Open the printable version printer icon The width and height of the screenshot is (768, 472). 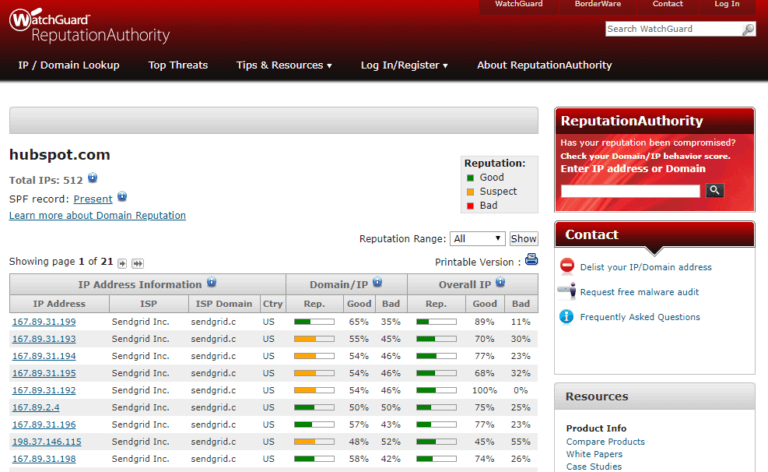tap(531, 260)
